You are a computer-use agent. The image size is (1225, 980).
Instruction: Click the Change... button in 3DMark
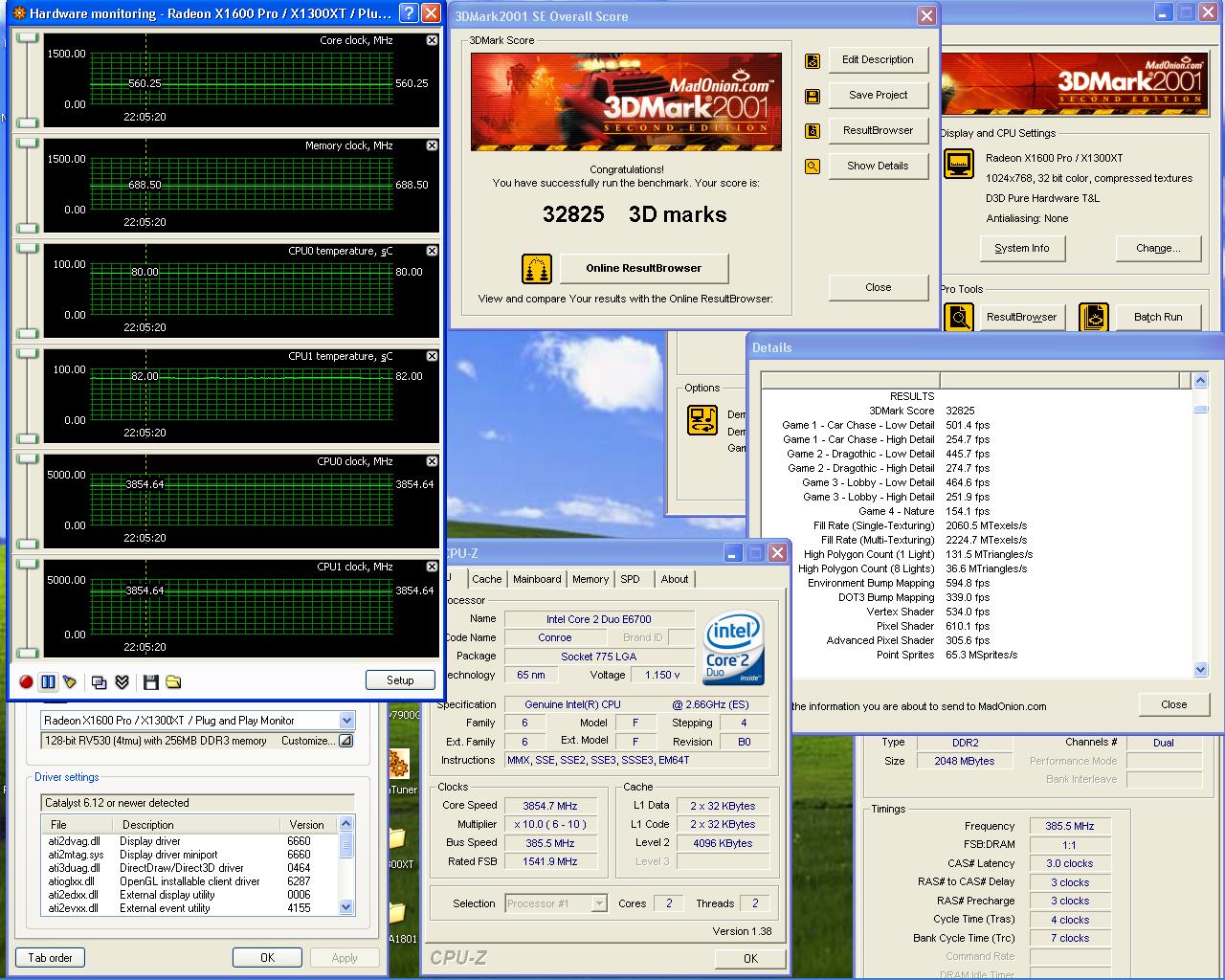pos(1158,249)
